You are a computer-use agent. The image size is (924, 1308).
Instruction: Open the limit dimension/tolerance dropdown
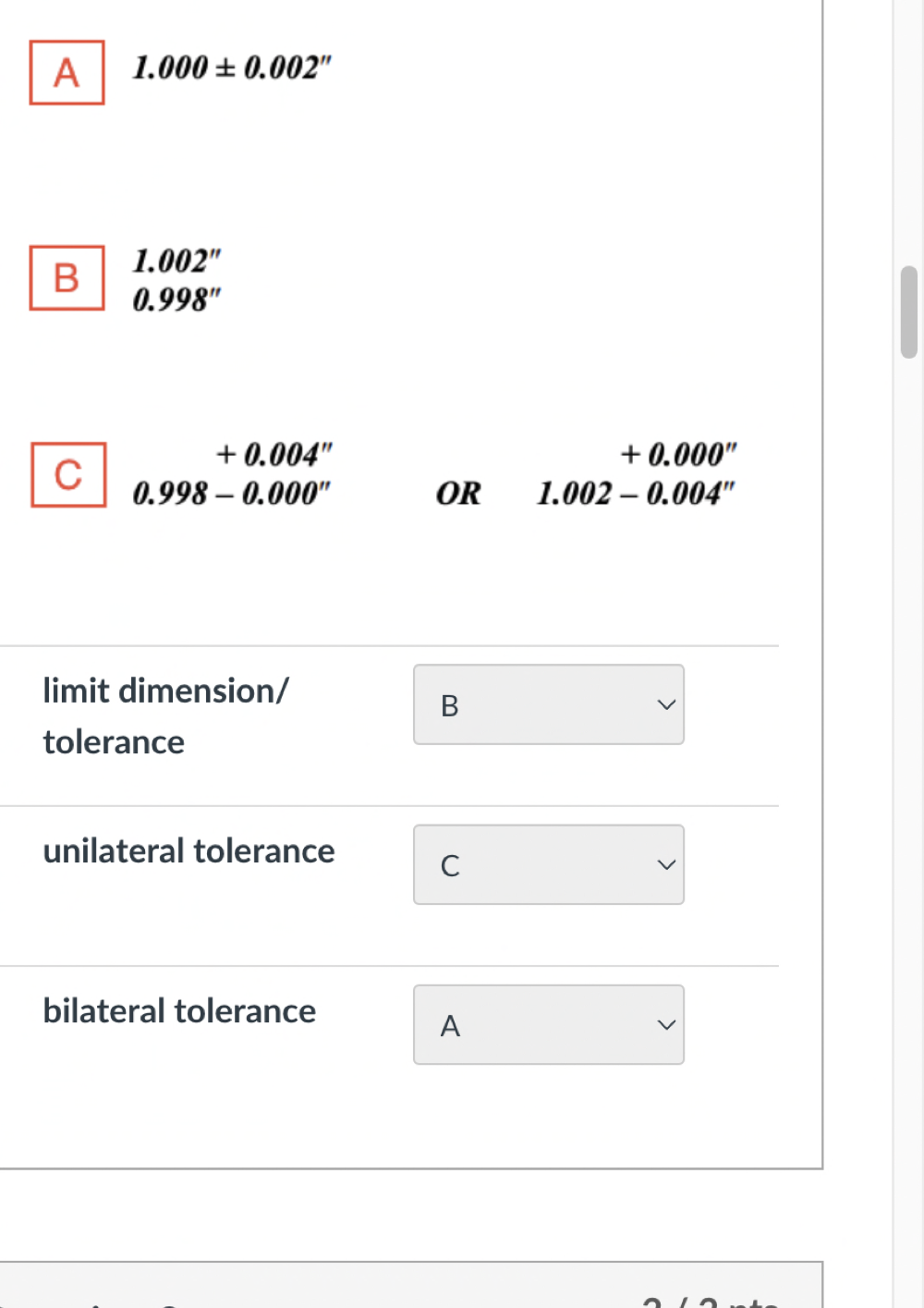549,704
